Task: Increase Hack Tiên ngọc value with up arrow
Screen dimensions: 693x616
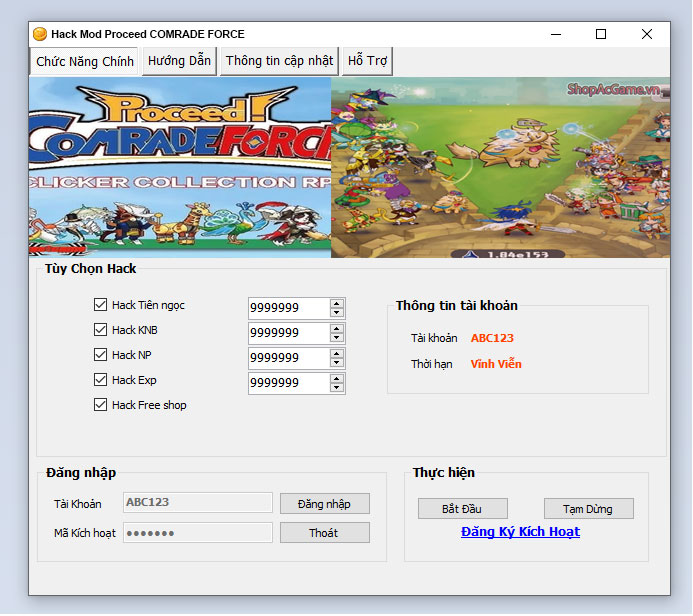Action: (x=337, y=304)
